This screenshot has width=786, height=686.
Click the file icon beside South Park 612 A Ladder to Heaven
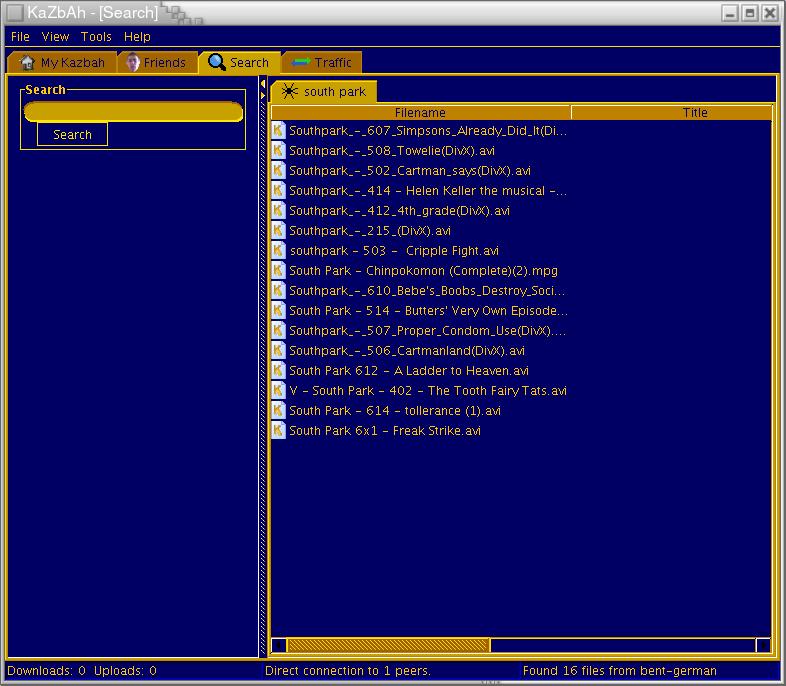click(x=278, y=371)
